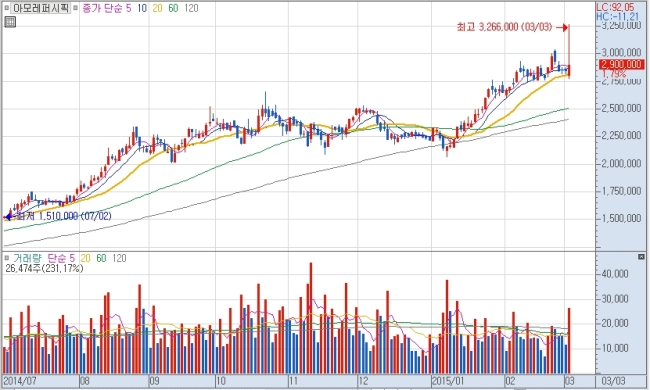Screen dimensions: 650x390
Task: Select the 2014/07 date on time axis
Action: coord(20,381)
